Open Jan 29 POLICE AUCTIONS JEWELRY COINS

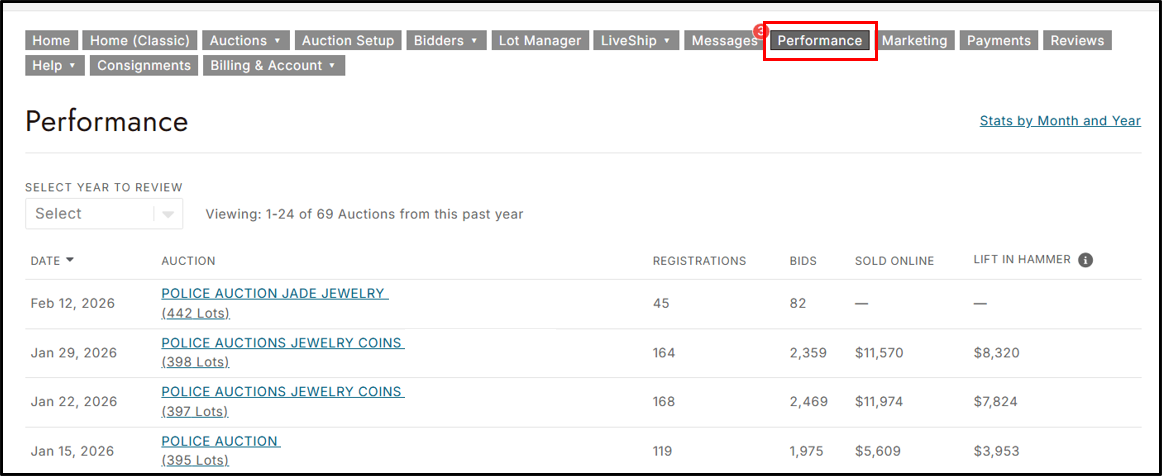click(x=282, y=343)
